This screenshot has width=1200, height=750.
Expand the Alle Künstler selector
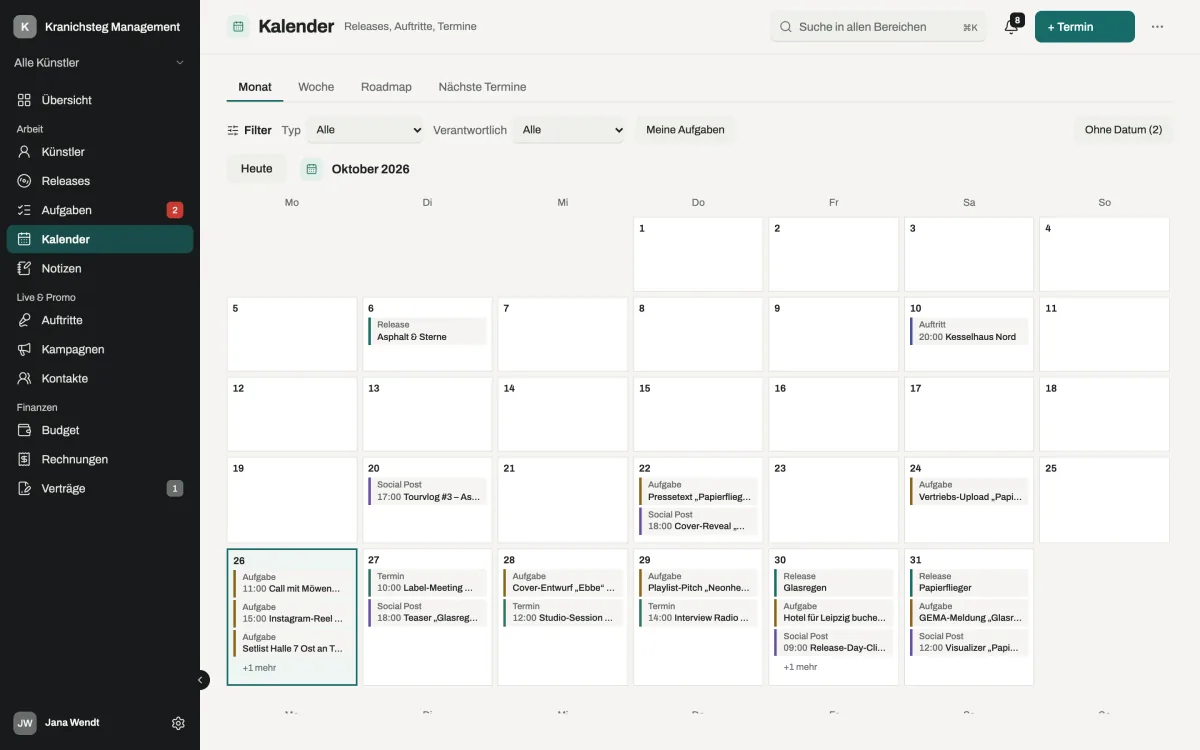[x=100, y=63]
